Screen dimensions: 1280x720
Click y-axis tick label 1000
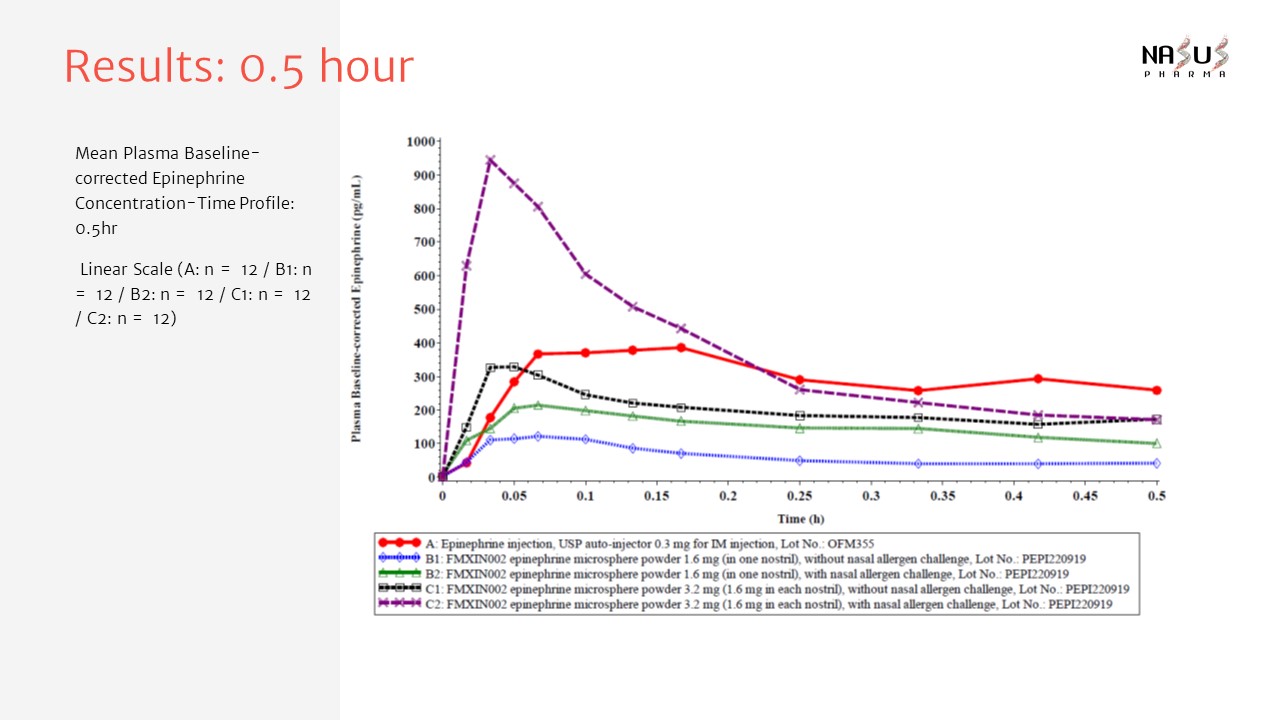coord(420,141)
